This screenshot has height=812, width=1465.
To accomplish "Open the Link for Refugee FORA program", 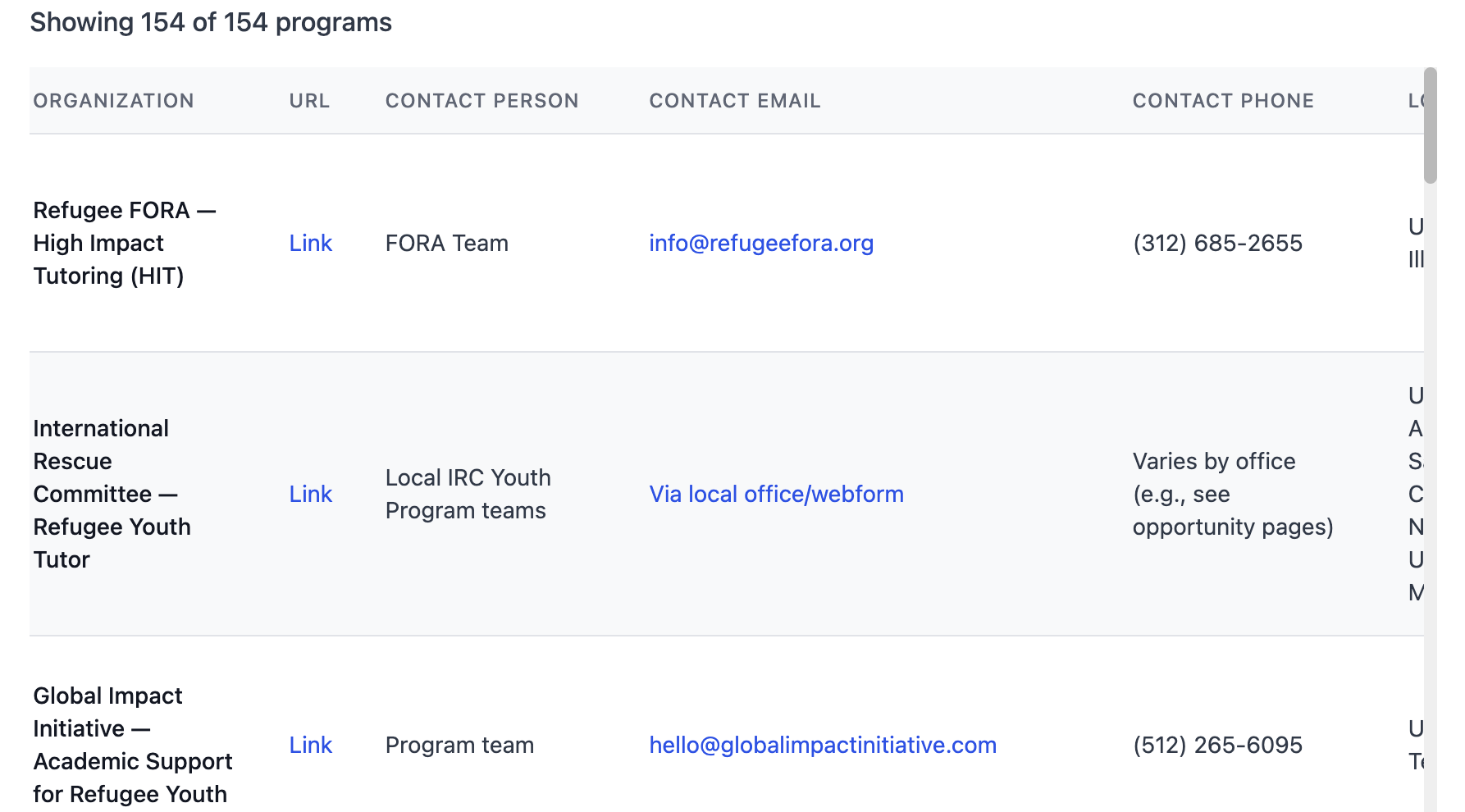I will tap(310, 243).
